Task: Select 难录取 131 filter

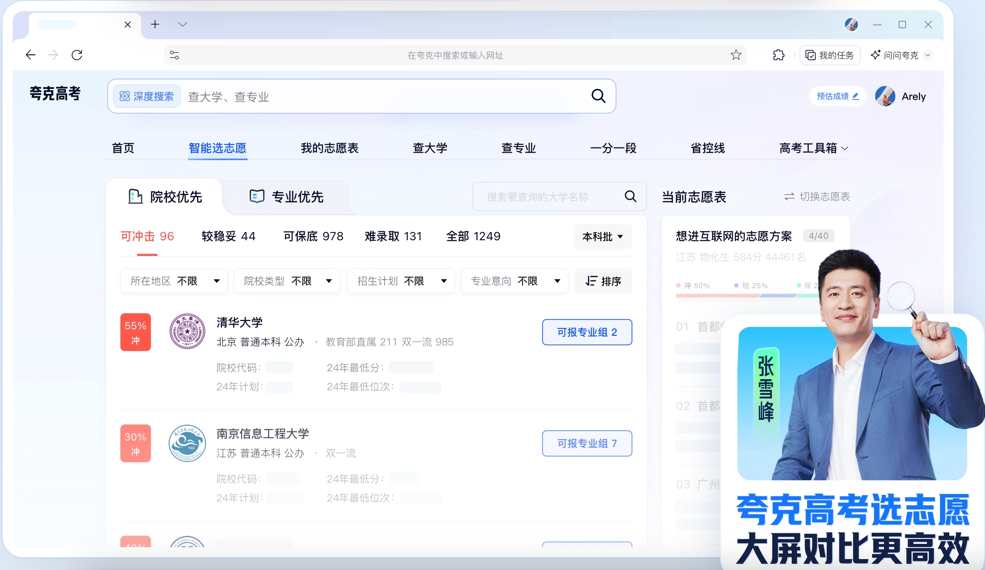Action: pyautogui.click(x=393, y=236)
